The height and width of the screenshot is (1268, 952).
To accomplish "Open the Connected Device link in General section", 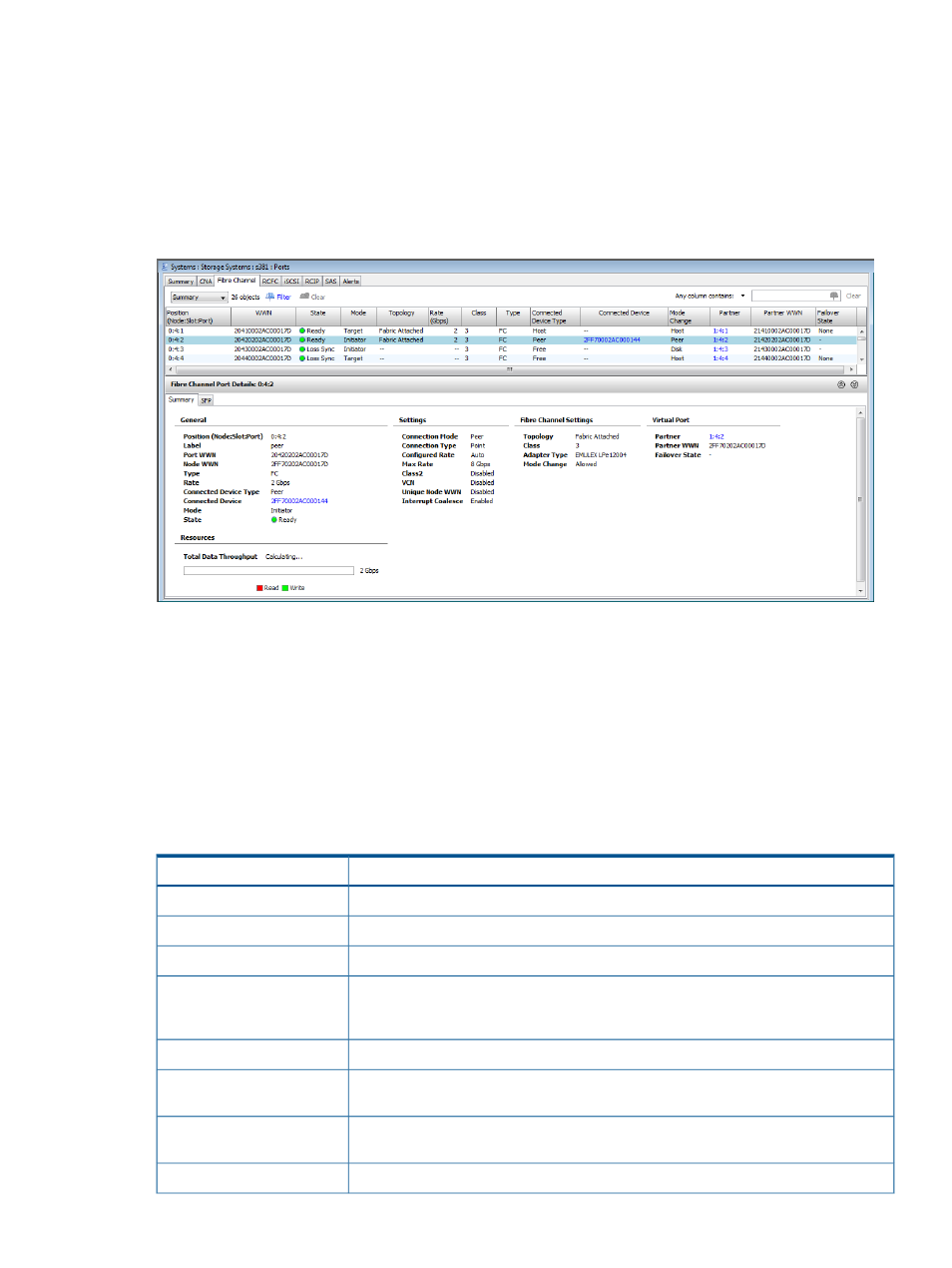I will point(299,501).
